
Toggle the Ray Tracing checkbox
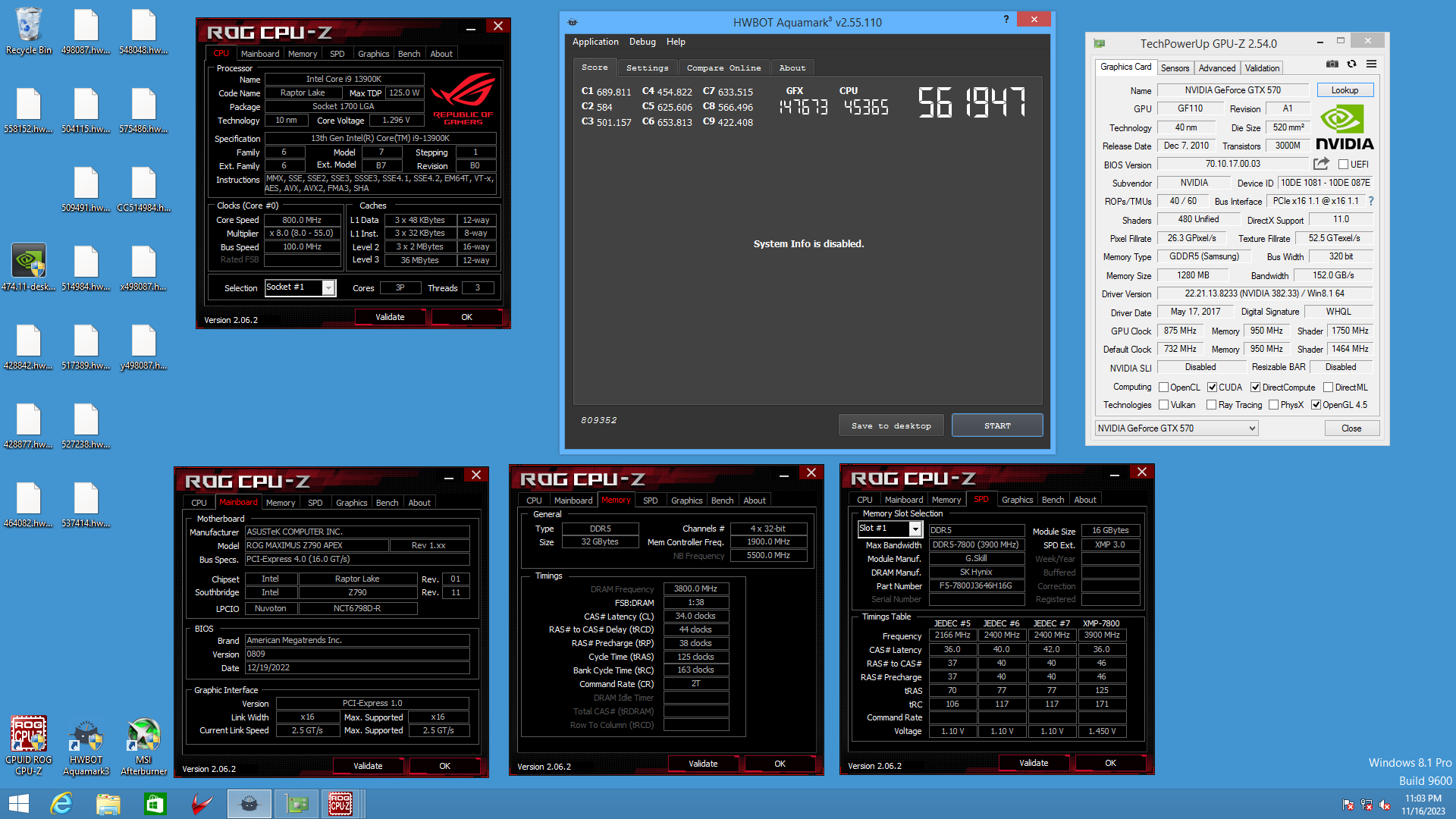[x=1211, y=405]
